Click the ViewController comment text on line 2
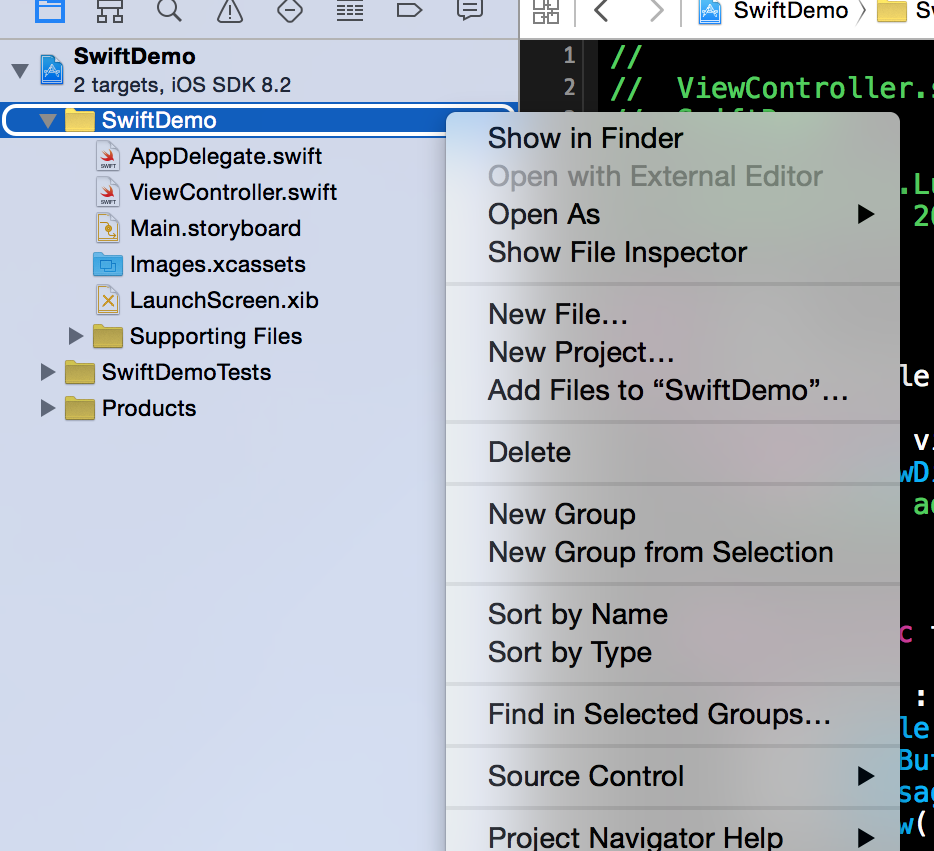934x851 pixels. [x=805, y=88]
